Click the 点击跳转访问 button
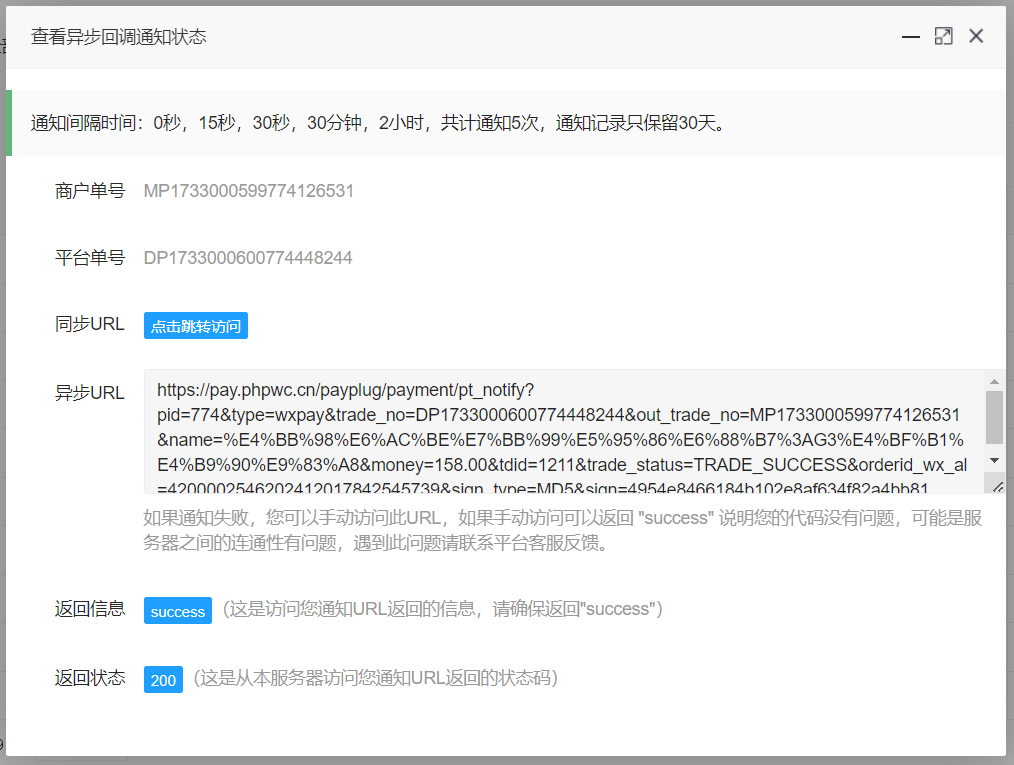 pyautogui.click(x=196, y=326)
